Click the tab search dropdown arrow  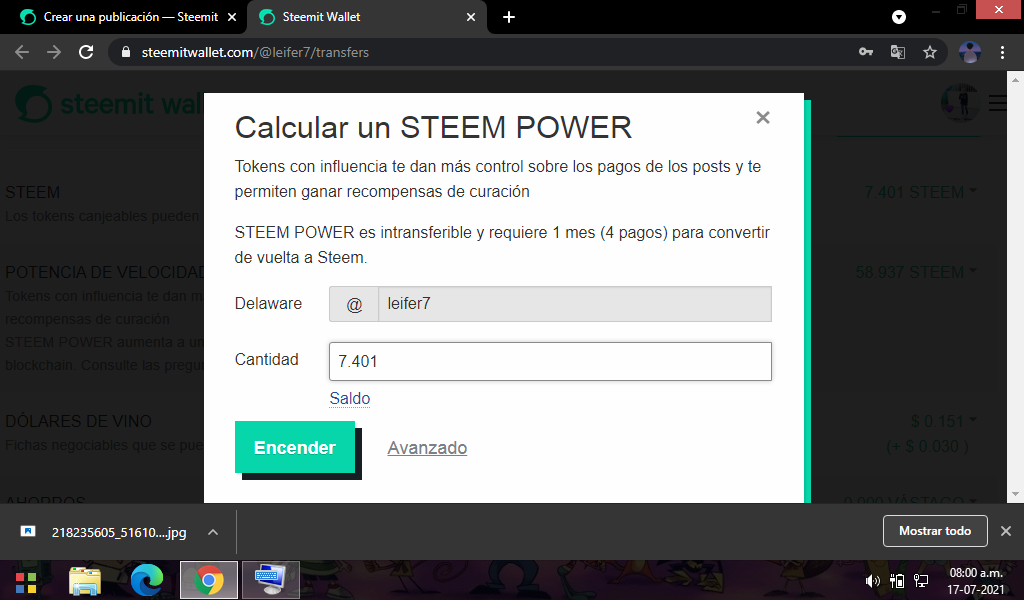899,17
